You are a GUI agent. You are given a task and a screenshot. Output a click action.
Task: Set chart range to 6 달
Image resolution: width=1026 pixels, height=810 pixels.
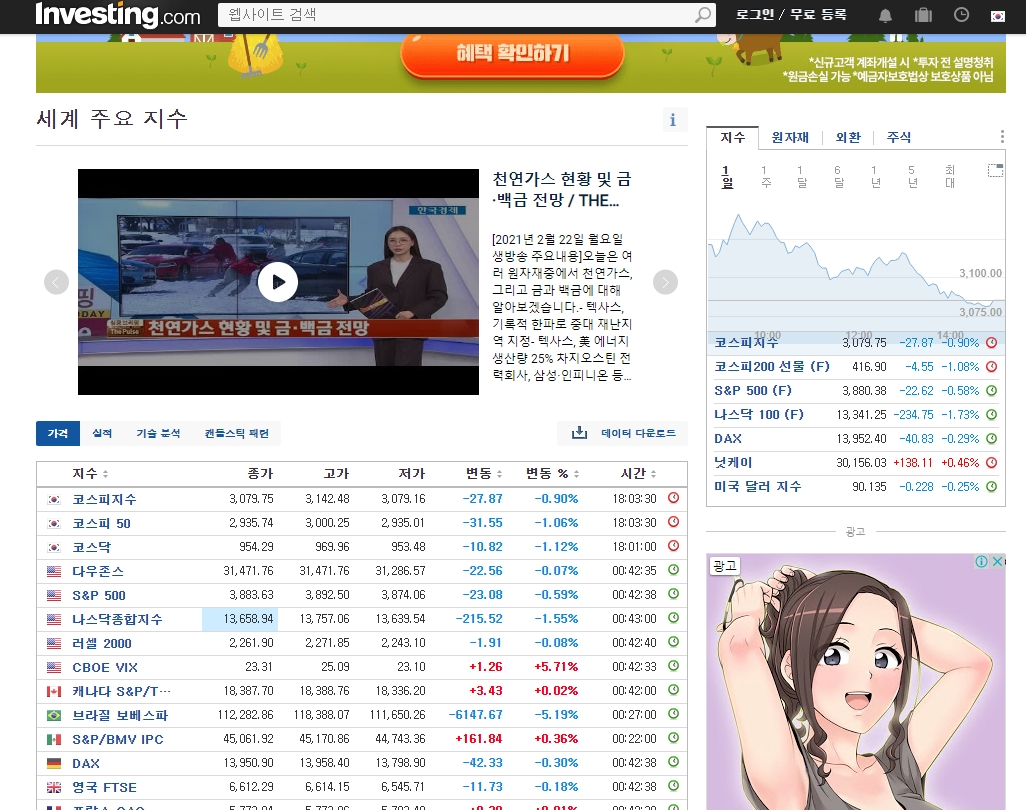838,177
